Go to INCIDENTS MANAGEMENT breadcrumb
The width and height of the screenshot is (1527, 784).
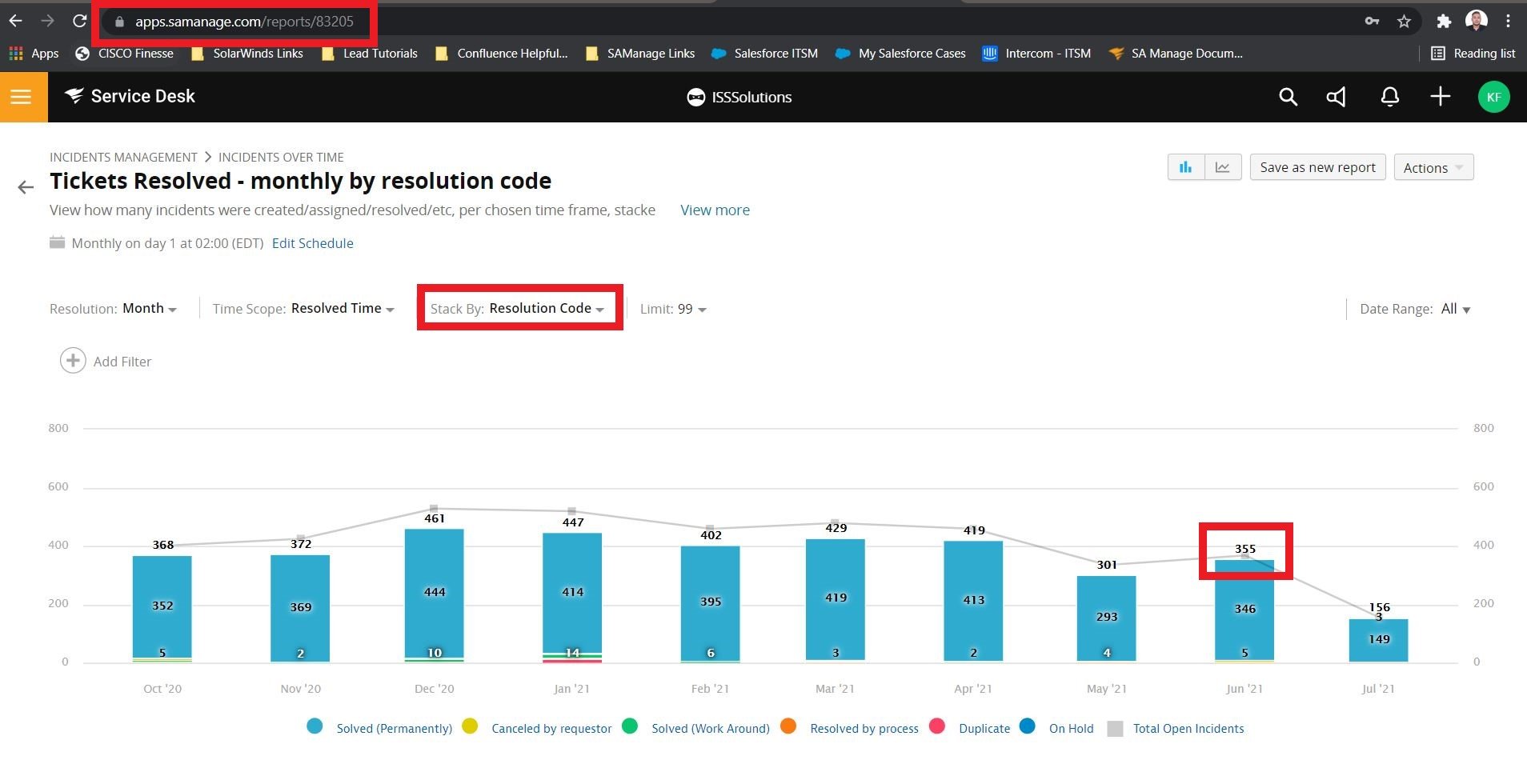[123, 158]
